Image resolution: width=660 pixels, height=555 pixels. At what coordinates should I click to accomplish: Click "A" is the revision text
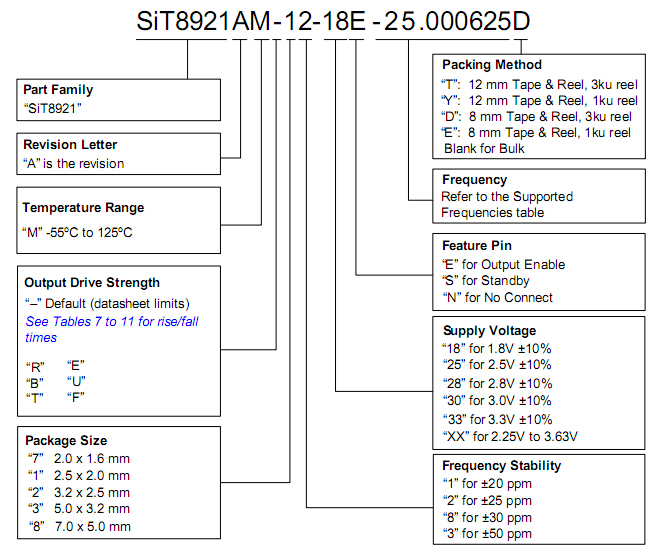(74, 163)
